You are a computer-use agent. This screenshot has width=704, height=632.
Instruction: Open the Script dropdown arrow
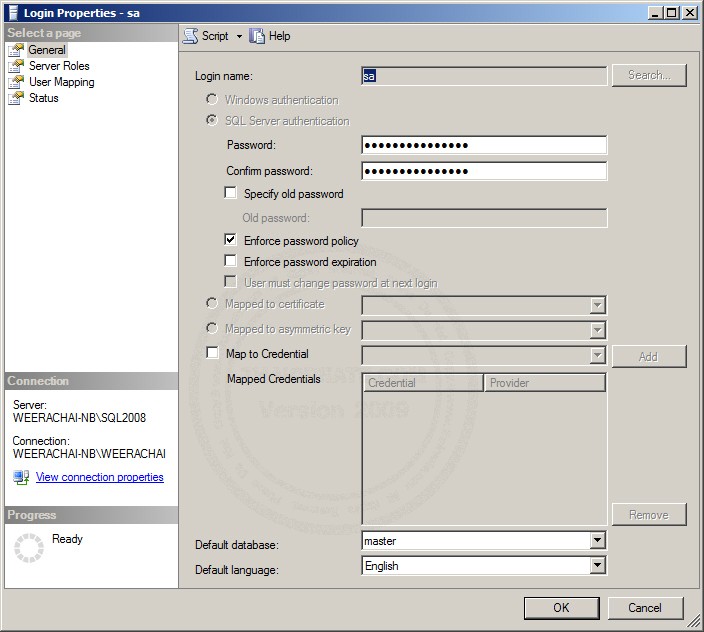pyautogui.click(x=239, y=36)
